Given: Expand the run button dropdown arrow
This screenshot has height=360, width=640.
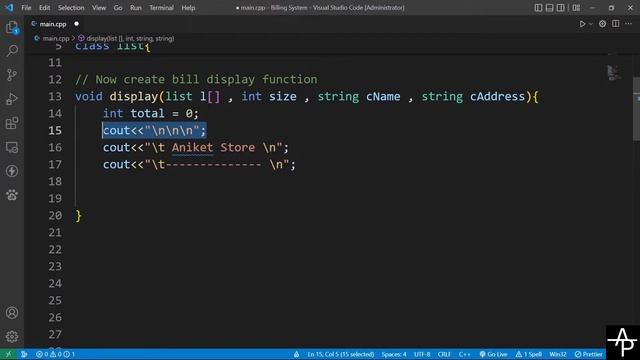Looking at the screenshot, I should tap(591, 24).
